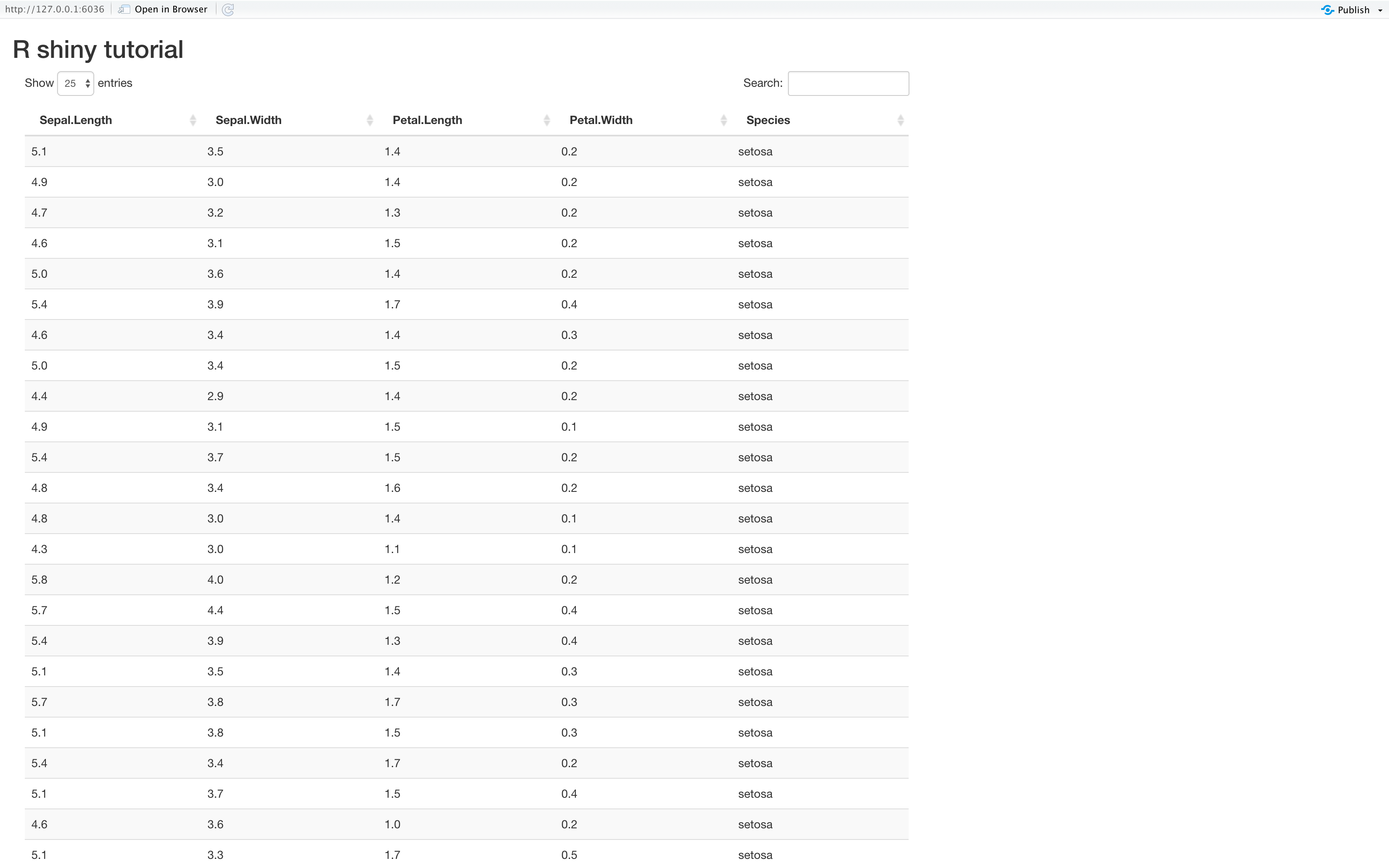Select row with Sepal.Width 4.4
The height and width of the screenshot is (868, 1389).
click(x=215, y=610)
